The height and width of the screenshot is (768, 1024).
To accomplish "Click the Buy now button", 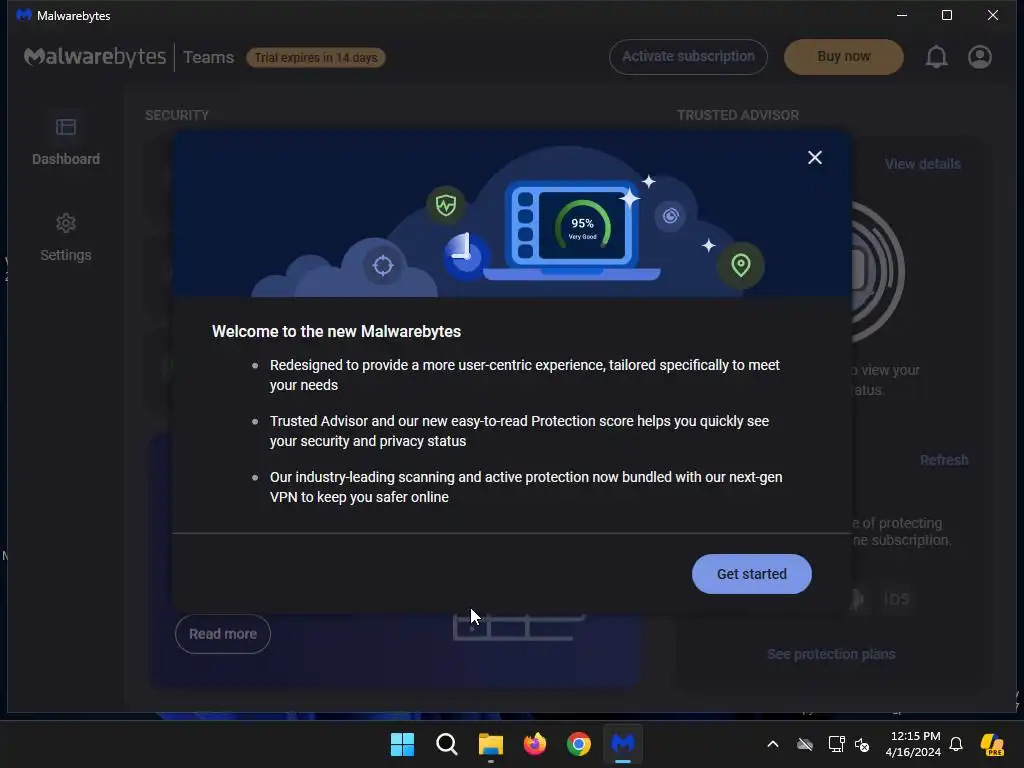I will click(x=844, y=57).
